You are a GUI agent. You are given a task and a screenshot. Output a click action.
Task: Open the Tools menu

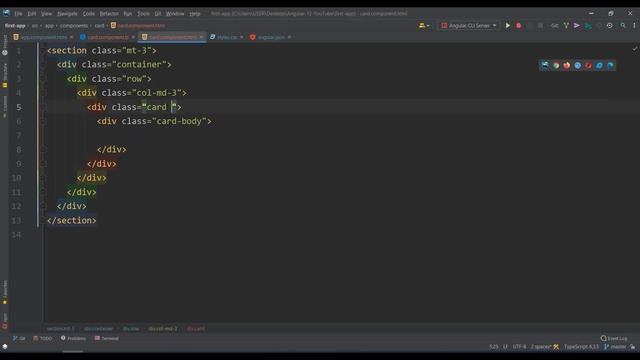coord(143,13)
